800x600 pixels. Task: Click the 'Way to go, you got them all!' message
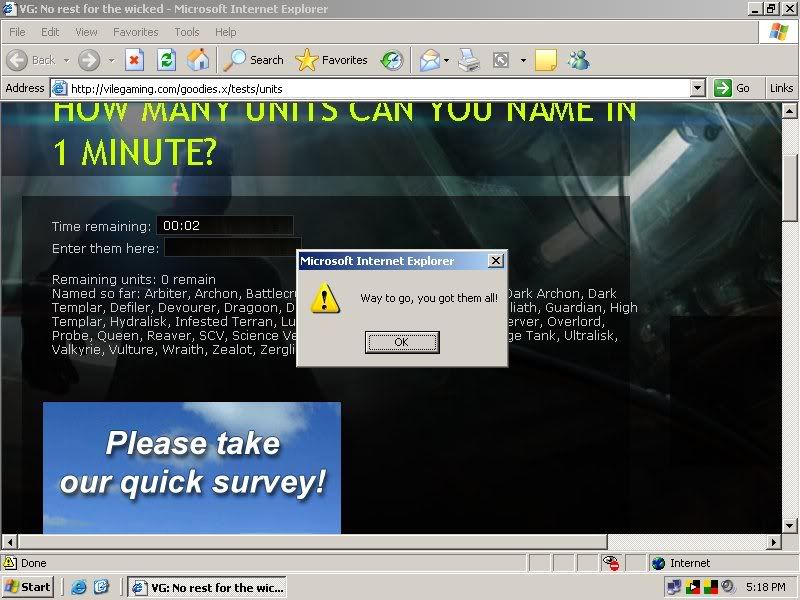pos(429,298)
